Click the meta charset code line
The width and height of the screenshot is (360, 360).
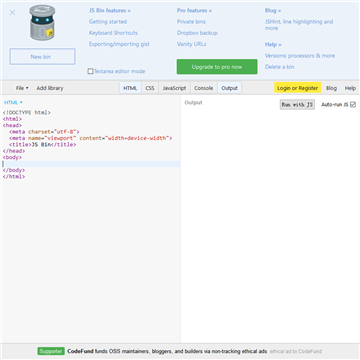tap(44, 132)
